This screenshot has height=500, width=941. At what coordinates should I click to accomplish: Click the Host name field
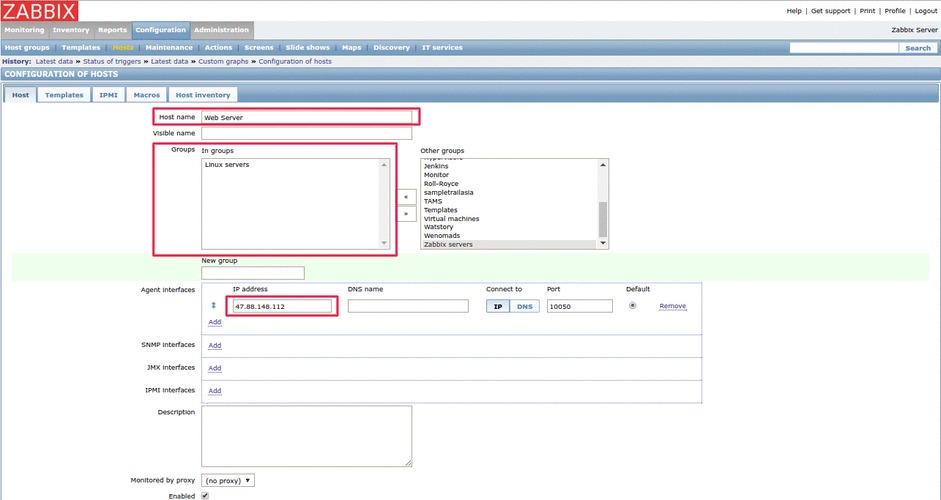click(x=307, y=117)
